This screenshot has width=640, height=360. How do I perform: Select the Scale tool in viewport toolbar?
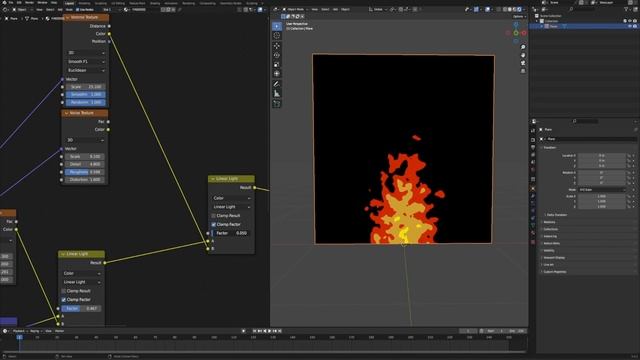pyautogui.click(x=277, y=64)
